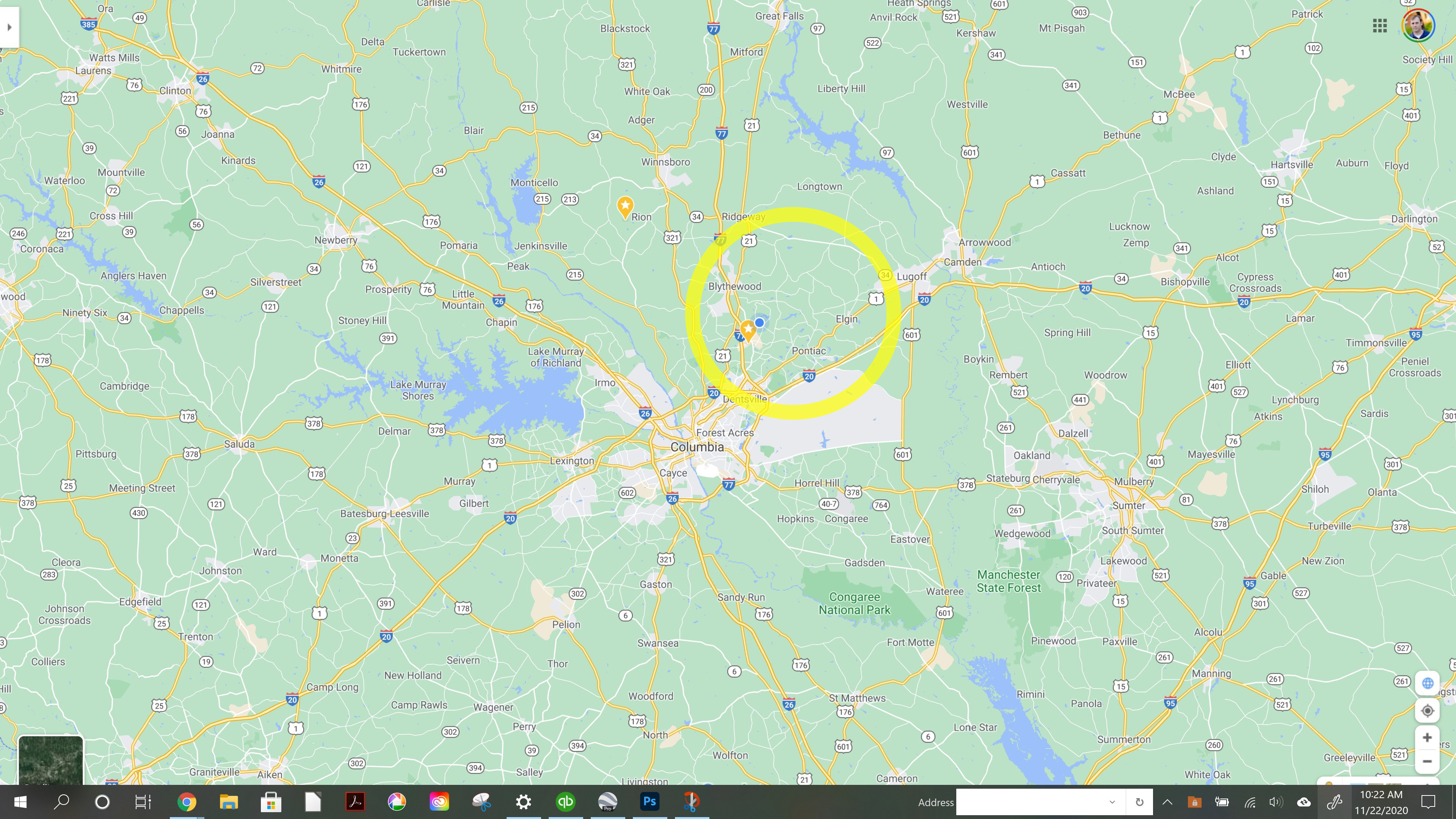This screenshot has height=819, width=1456.
Task: Open QuickBooks from the taskbar
Action: [565, 802]
